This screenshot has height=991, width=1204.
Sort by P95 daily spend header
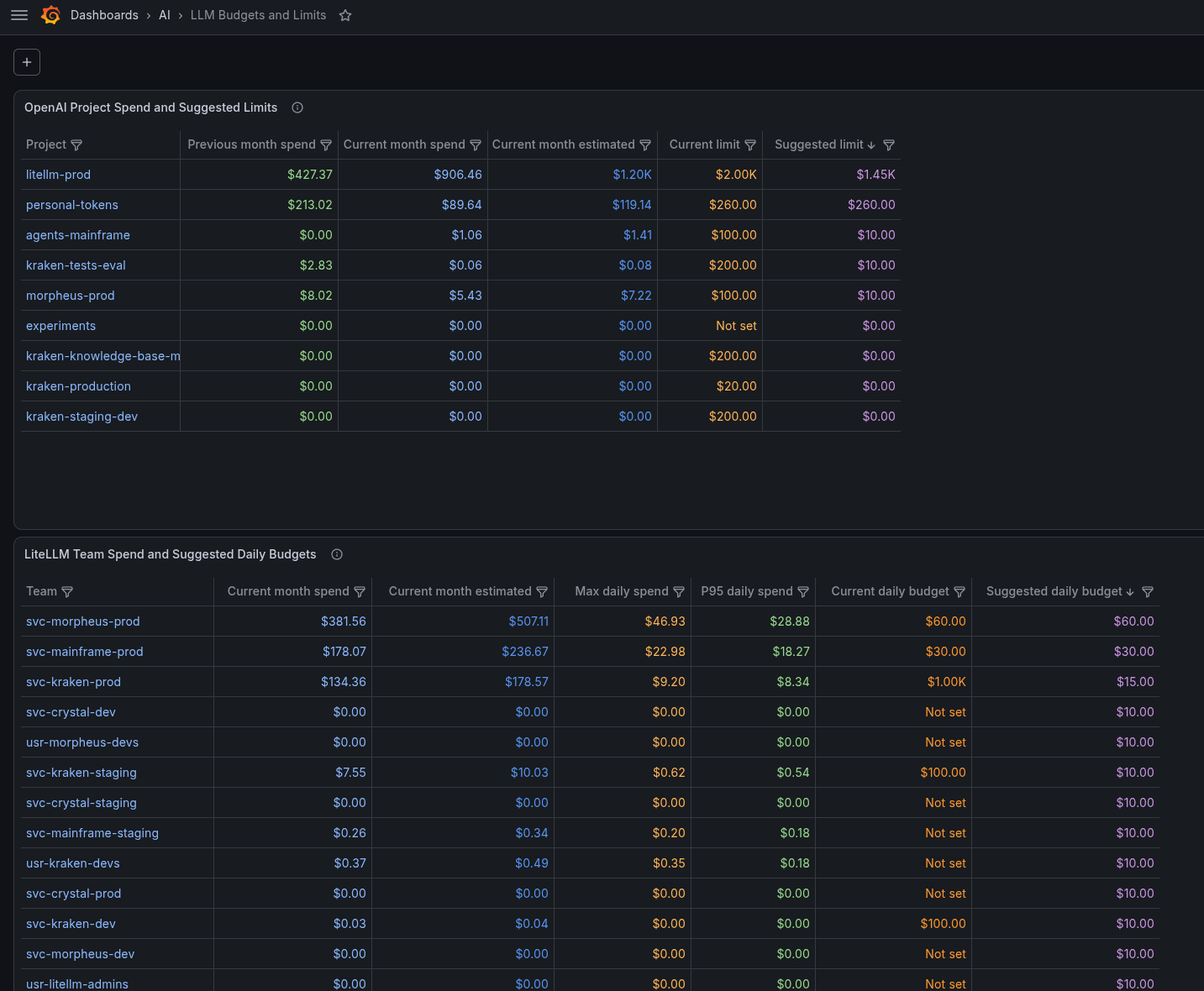click(747, 591)
